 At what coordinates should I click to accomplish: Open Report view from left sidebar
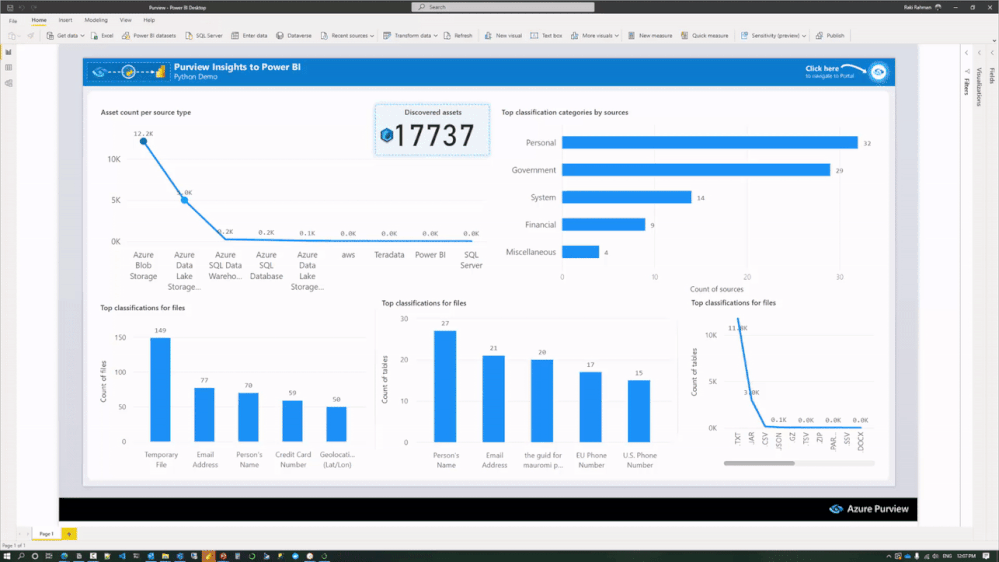pyautogui.click(x=8, y=52)
